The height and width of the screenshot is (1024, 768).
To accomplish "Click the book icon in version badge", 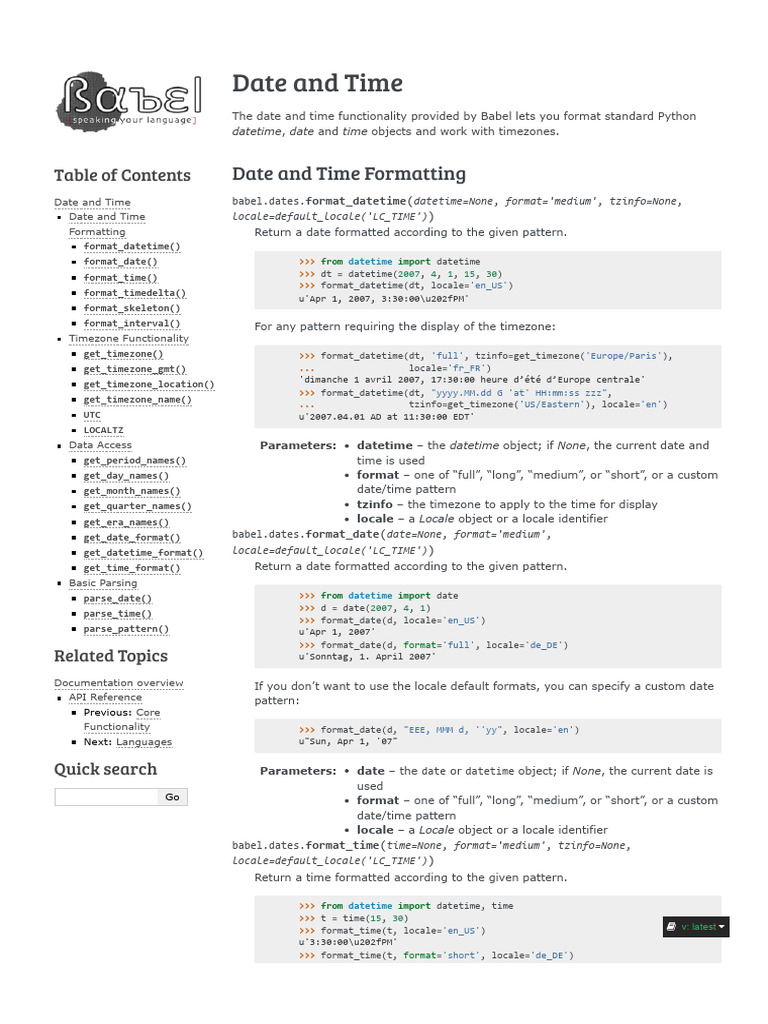I will [671, 927].
